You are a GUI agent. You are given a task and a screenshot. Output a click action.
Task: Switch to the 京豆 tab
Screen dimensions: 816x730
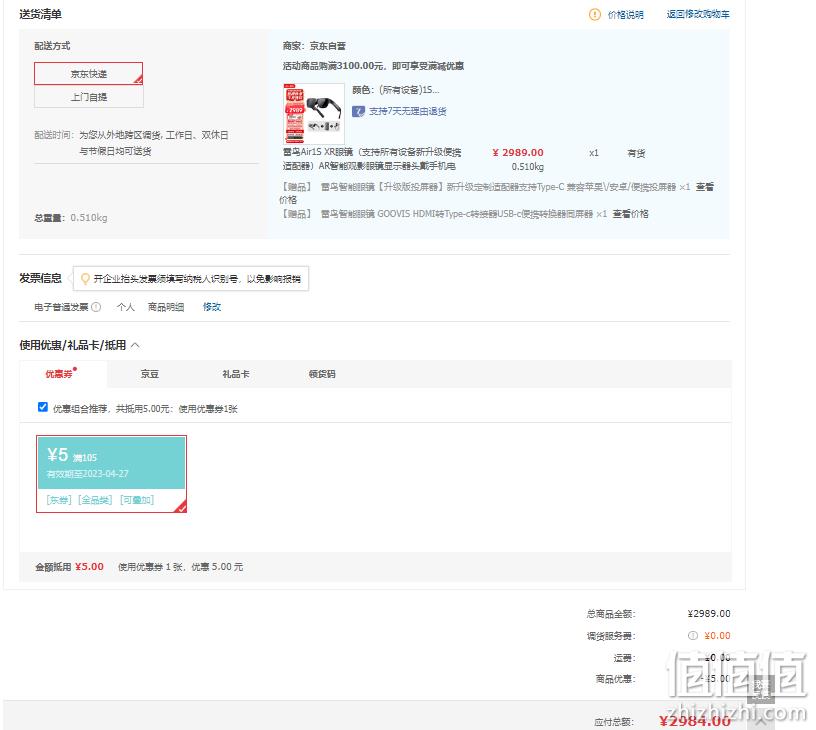(x=149, y=374)
